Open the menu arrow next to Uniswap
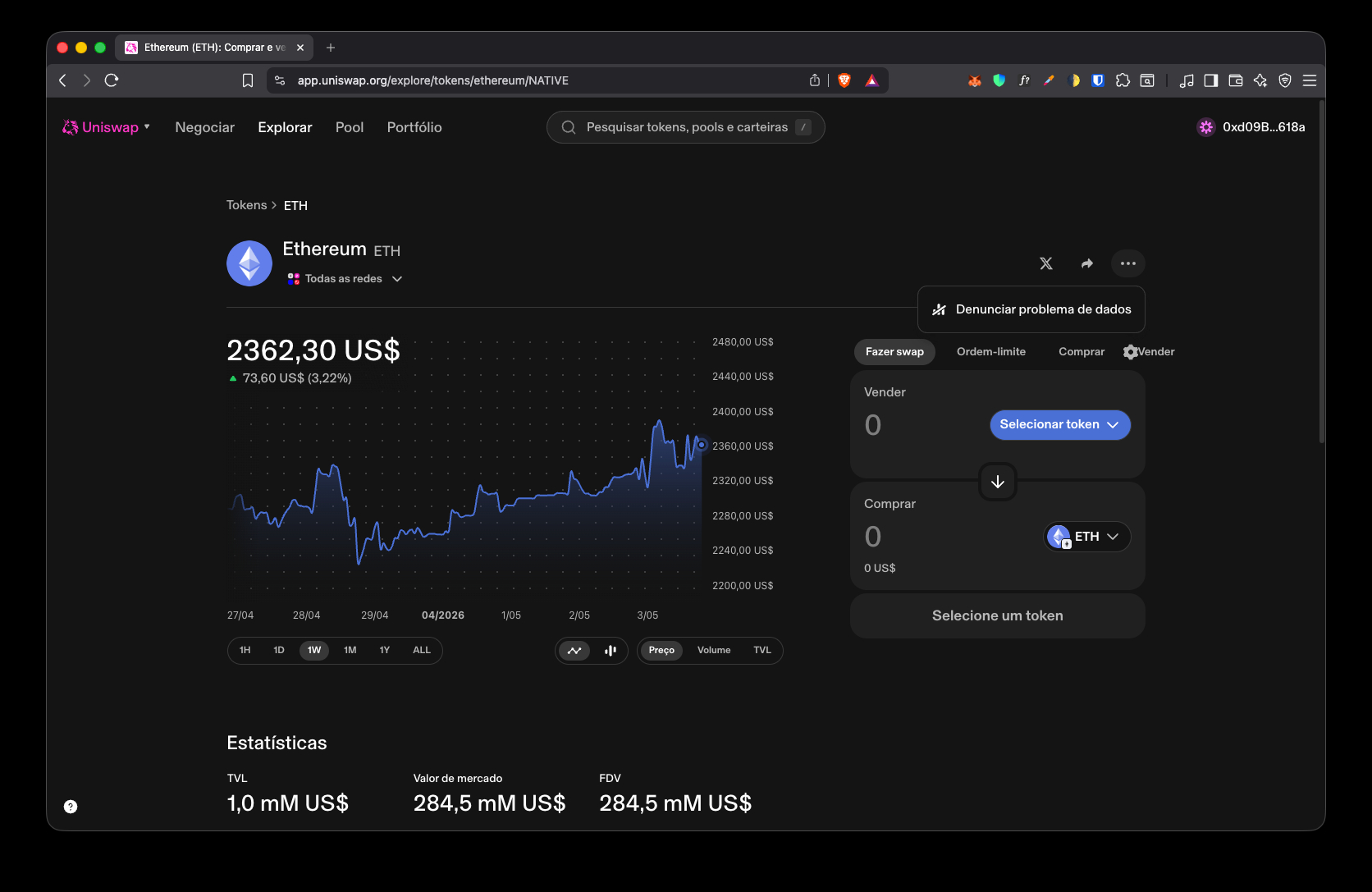 coord(147,126)
